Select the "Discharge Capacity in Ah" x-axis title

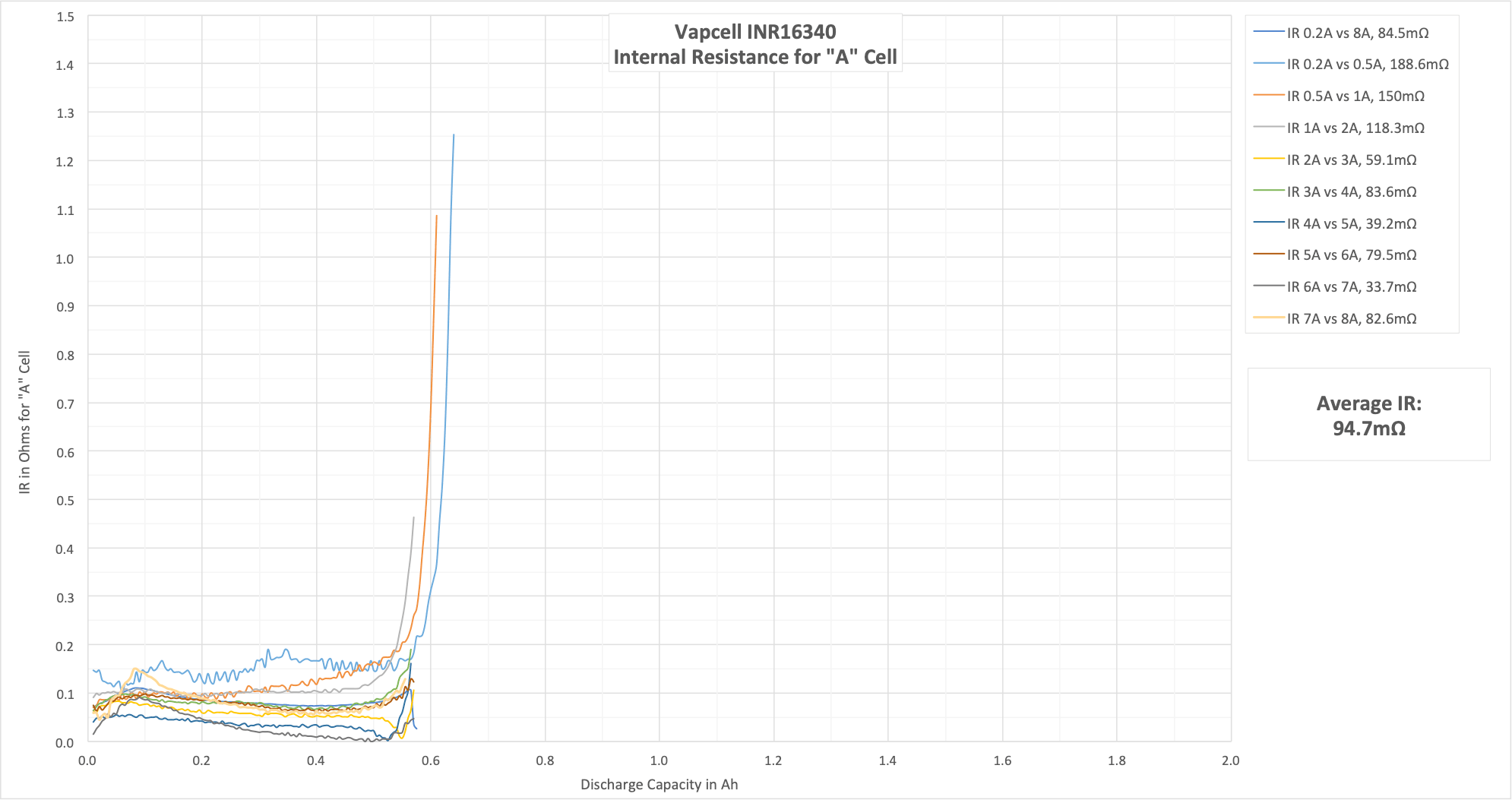659,785
